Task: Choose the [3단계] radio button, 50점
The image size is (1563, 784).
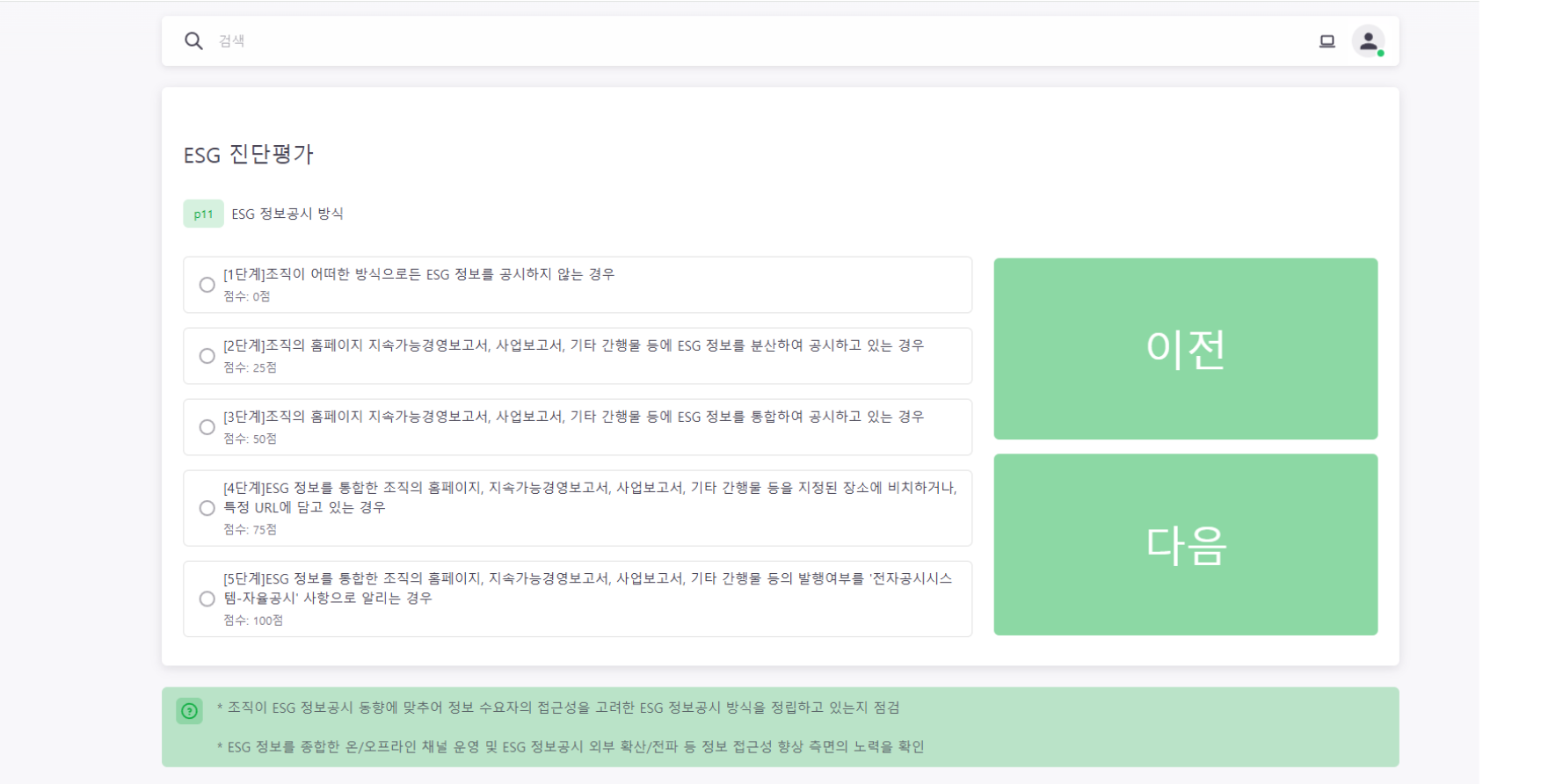Action: 207,427
